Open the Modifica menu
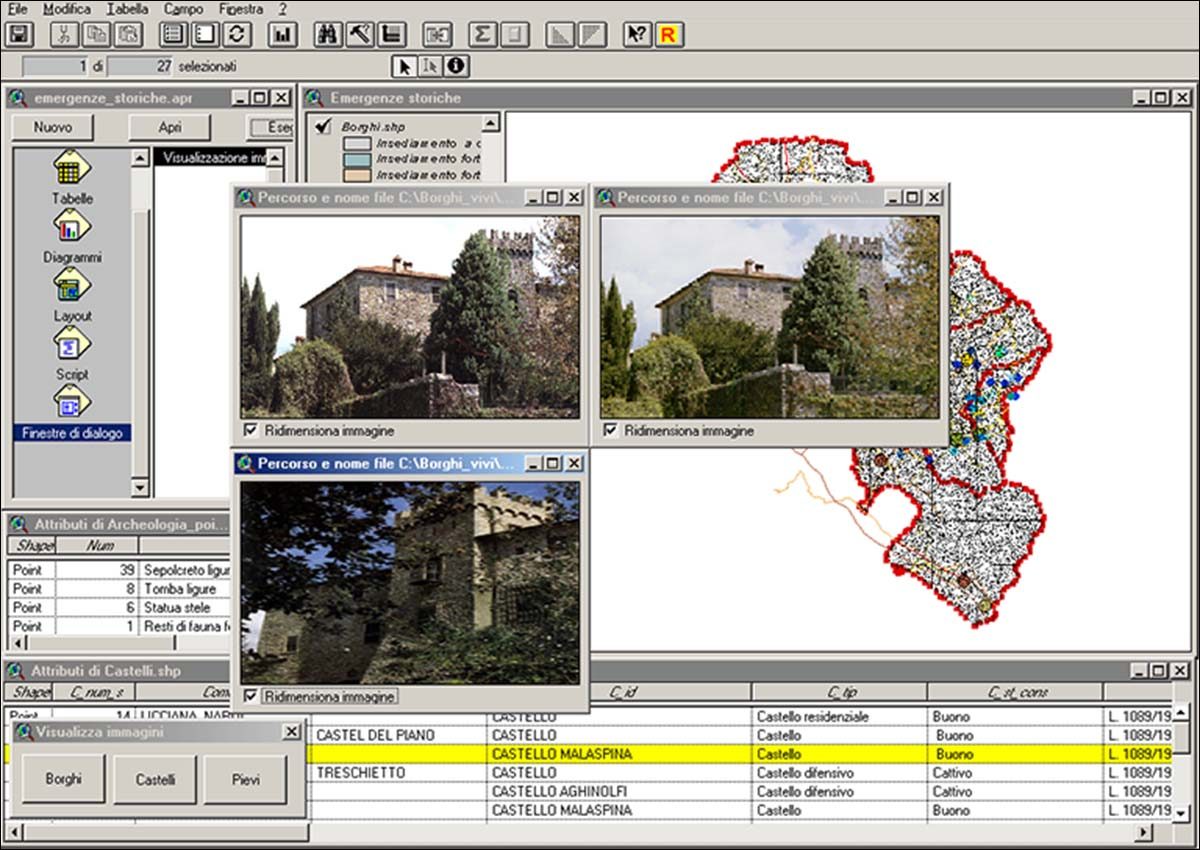This screenshot has width=1200, height=850. pos(67,9)
